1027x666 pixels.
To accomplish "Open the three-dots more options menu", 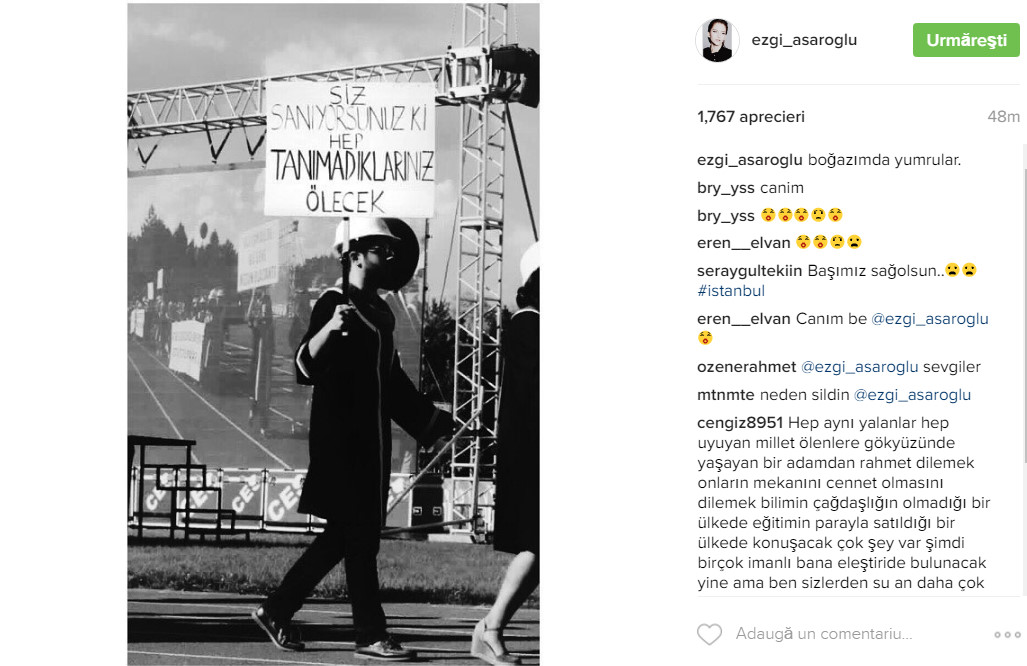I will (1007, 635).
